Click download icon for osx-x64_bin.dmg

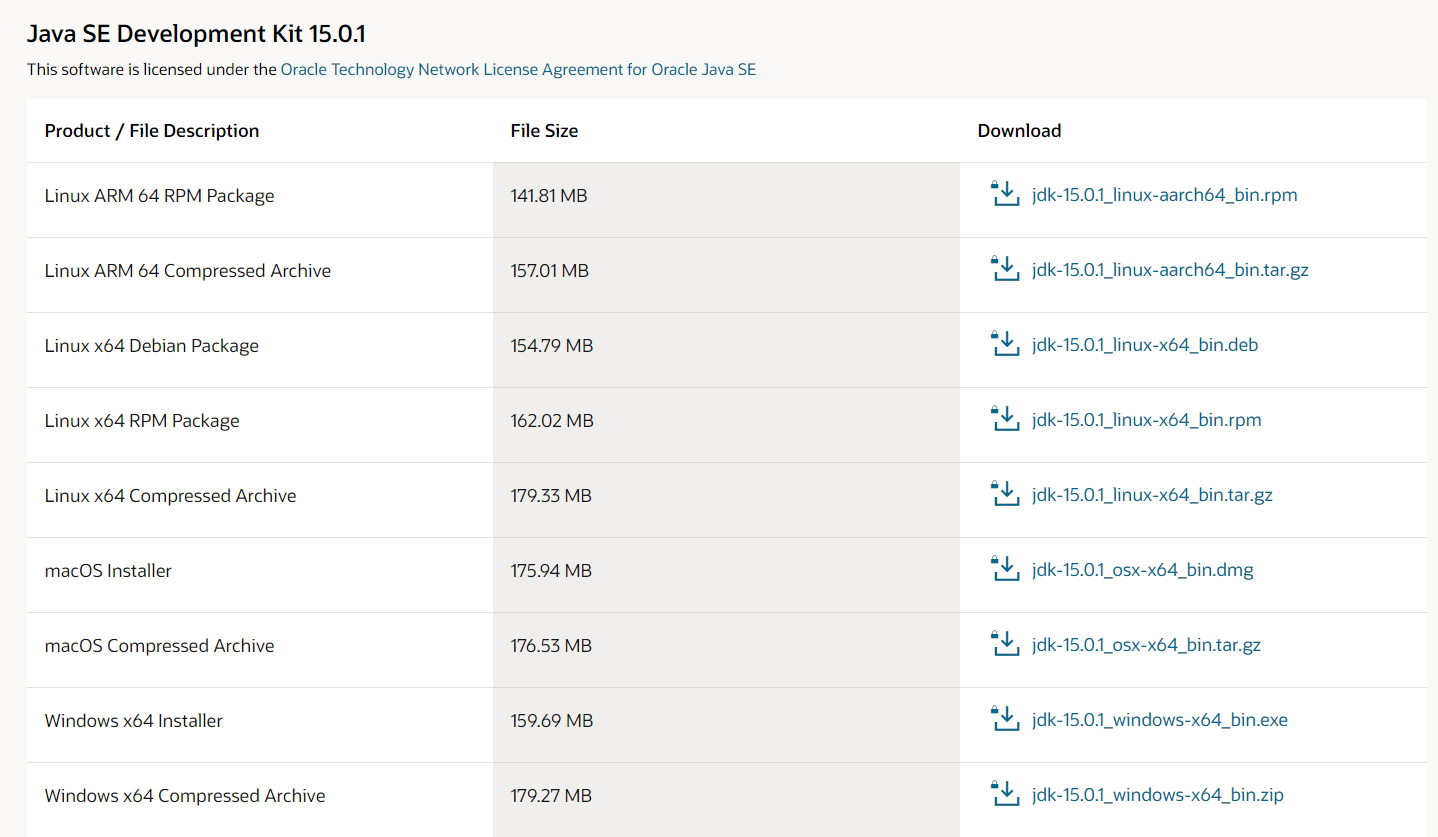click(1004, 569)
